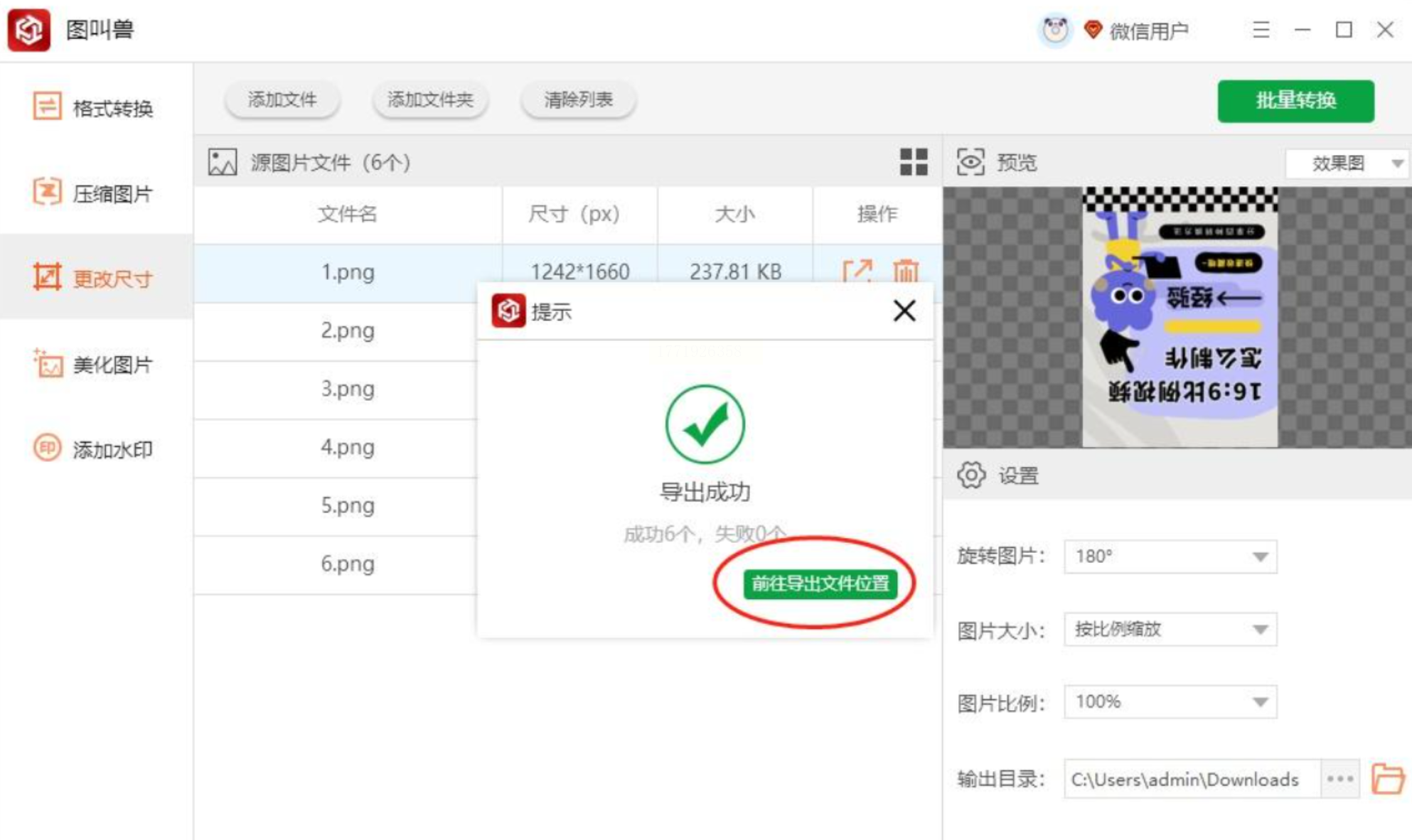
Task: Open the 效果图 preview mode dropdown
Action: coord(1347,163)
